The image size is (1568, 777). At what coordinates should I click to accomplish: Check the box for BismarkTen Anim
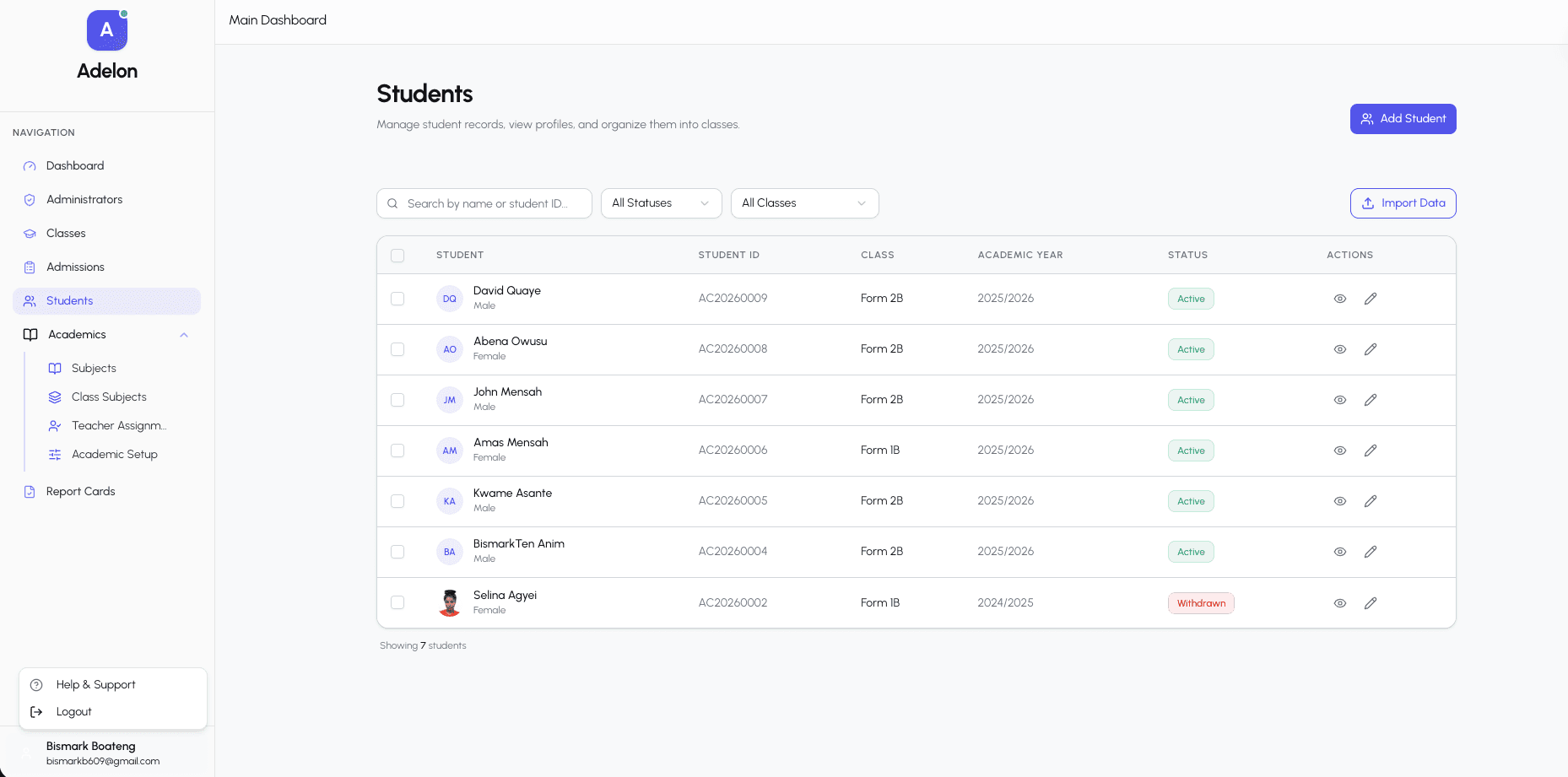point(397,552)
